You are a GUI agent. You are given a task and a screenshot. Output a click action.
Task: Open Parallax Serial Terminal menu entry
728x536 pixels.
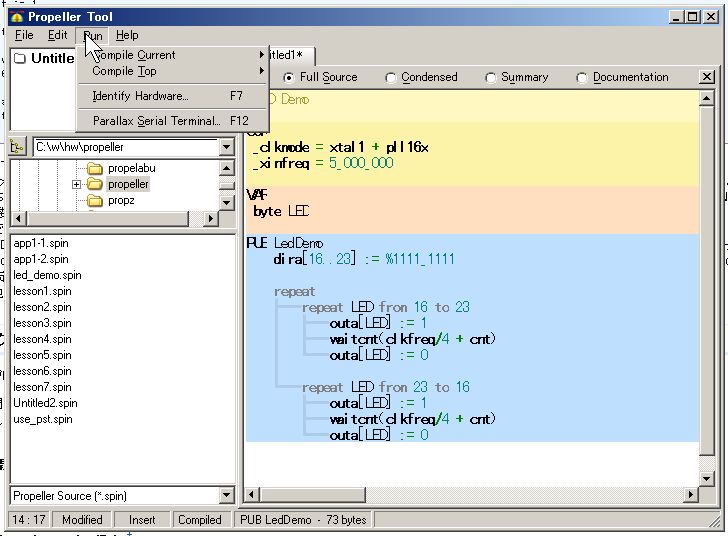tap(155, 121)
